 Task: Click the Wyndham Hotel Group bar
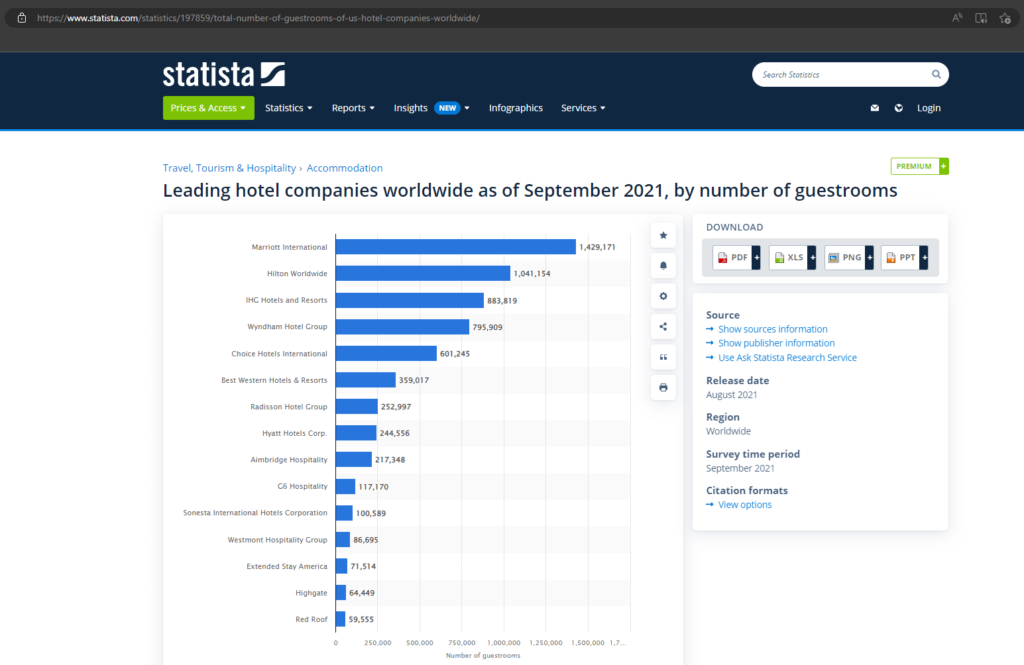[x=402, y=327]
